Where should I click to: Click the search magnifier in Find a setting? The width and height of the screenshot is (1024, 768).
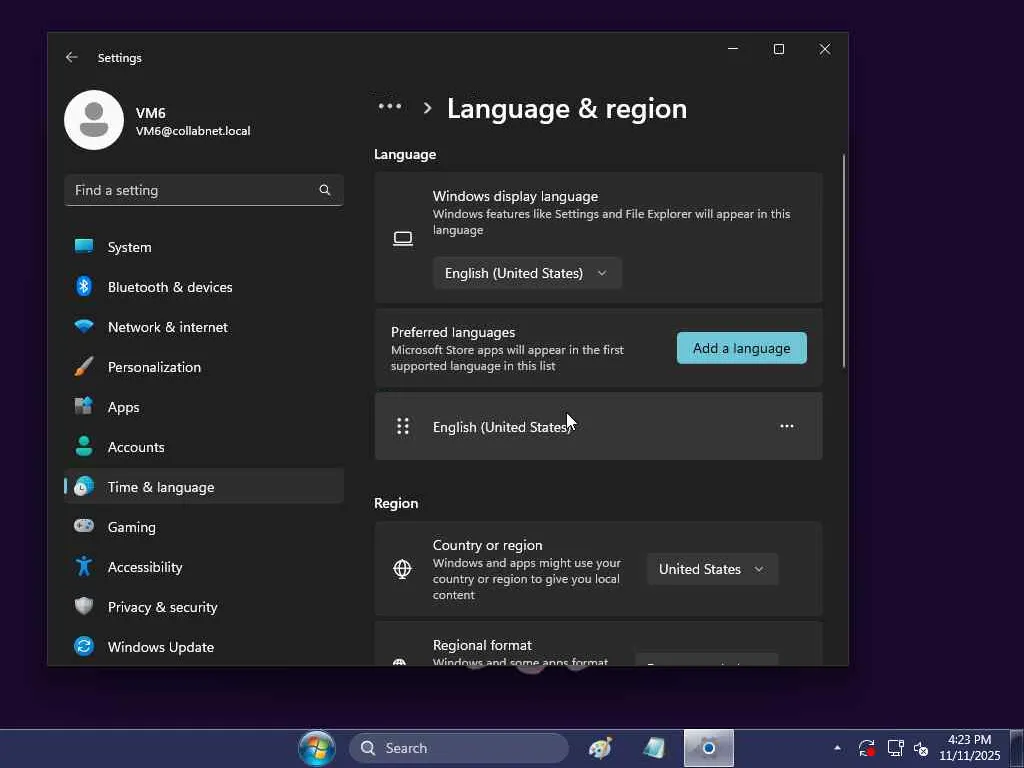[x=325, y=190]
